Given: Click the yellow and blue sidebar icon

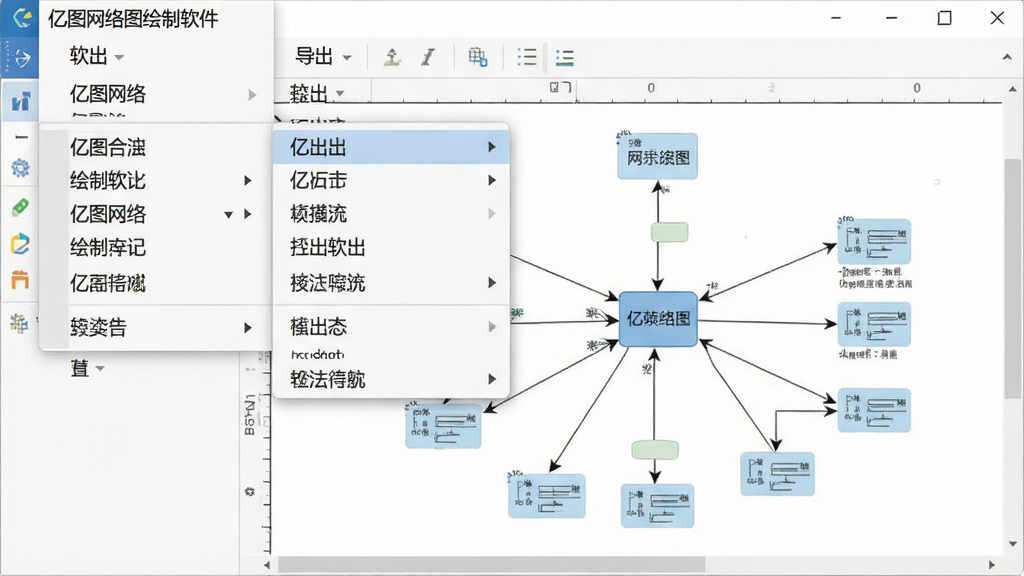Looking at the screenshot, I should click(20, 244).
